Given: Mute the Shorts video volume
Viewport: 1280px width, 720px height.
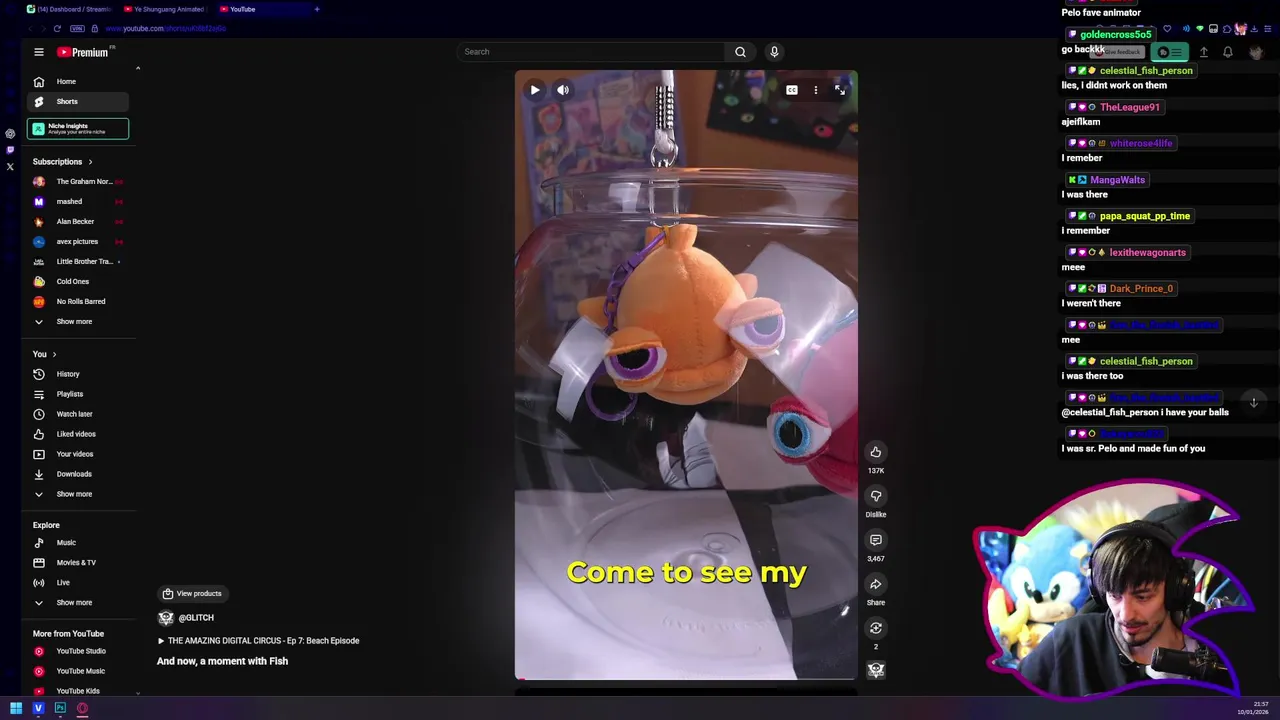Looking at the screenshot, I should point(563,90).
